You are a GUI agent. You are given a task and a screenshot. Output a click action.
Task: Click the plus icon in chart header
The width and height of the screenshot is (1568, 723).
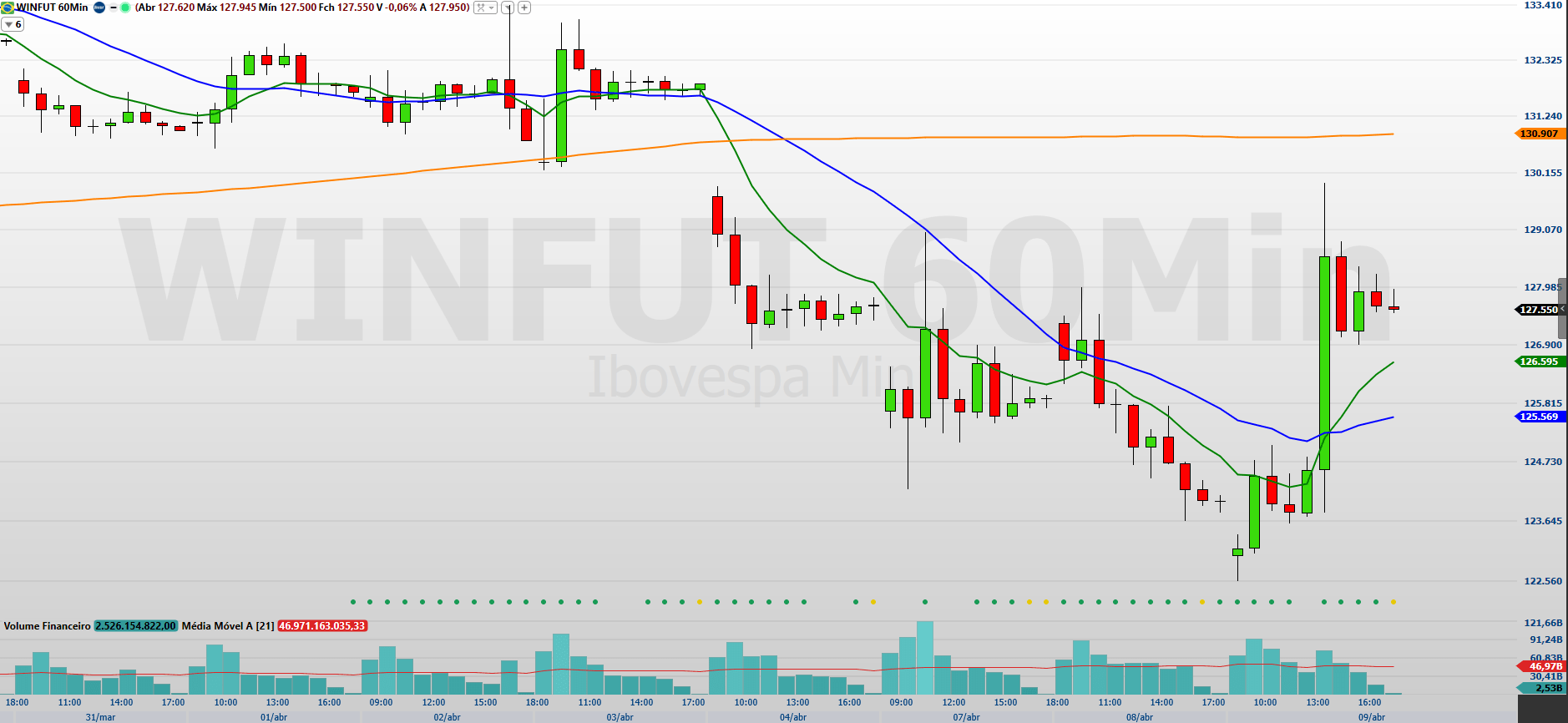524,8
